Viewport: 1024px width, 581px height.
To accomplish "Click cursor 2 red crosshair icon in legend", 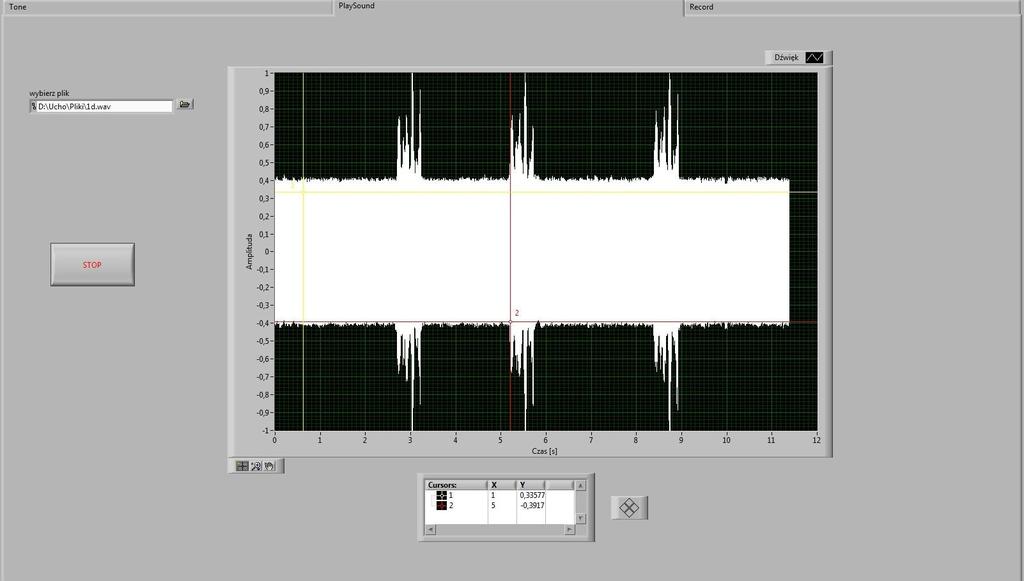I will (x=441, y=505).
